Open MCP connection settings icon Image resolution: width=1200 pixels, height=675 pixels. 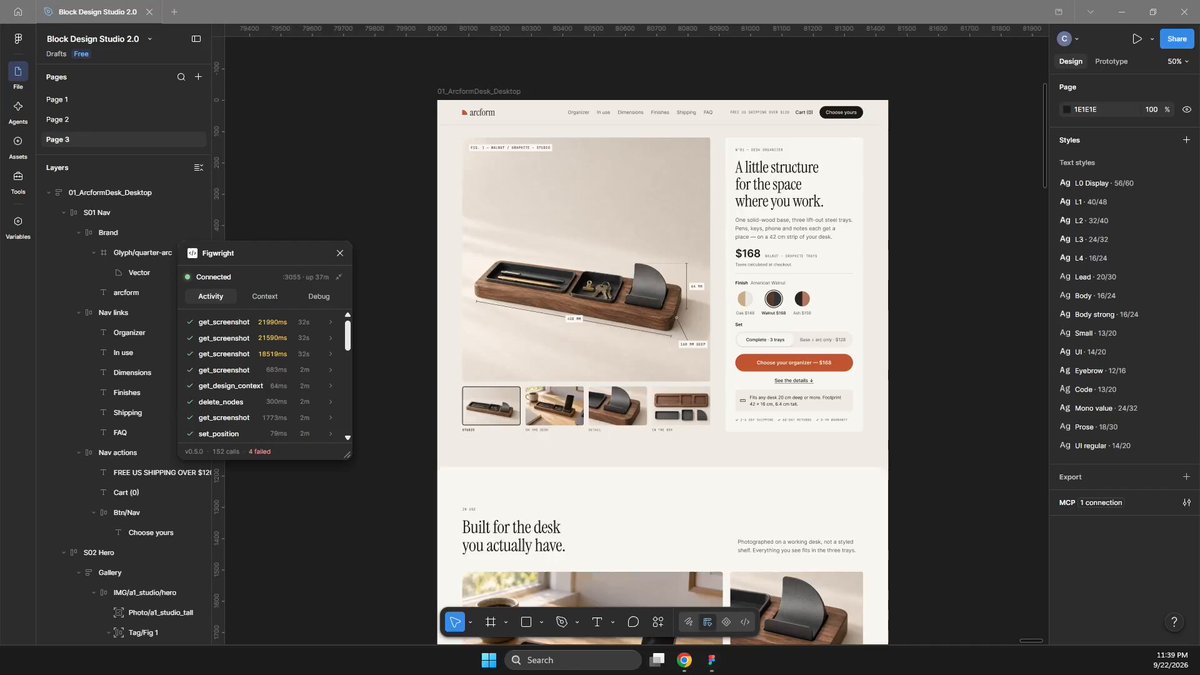(1186, 502)
